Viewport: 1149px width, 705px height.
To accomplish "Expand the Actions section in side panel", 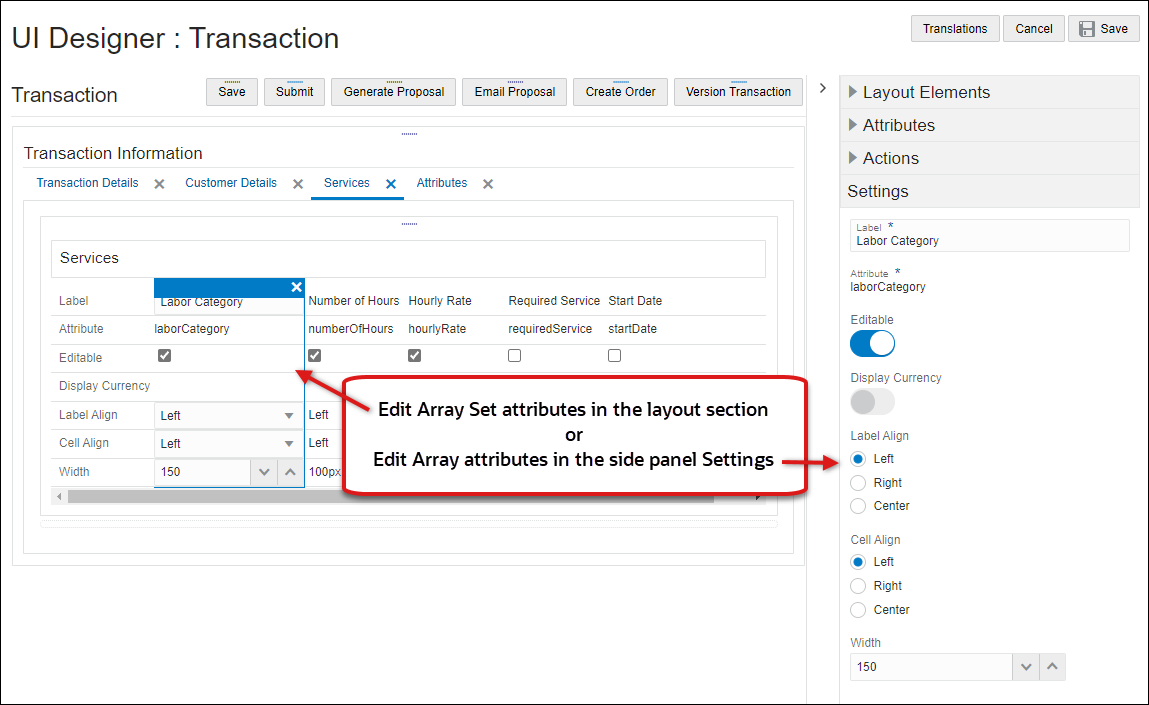I will tap(890, 158).
